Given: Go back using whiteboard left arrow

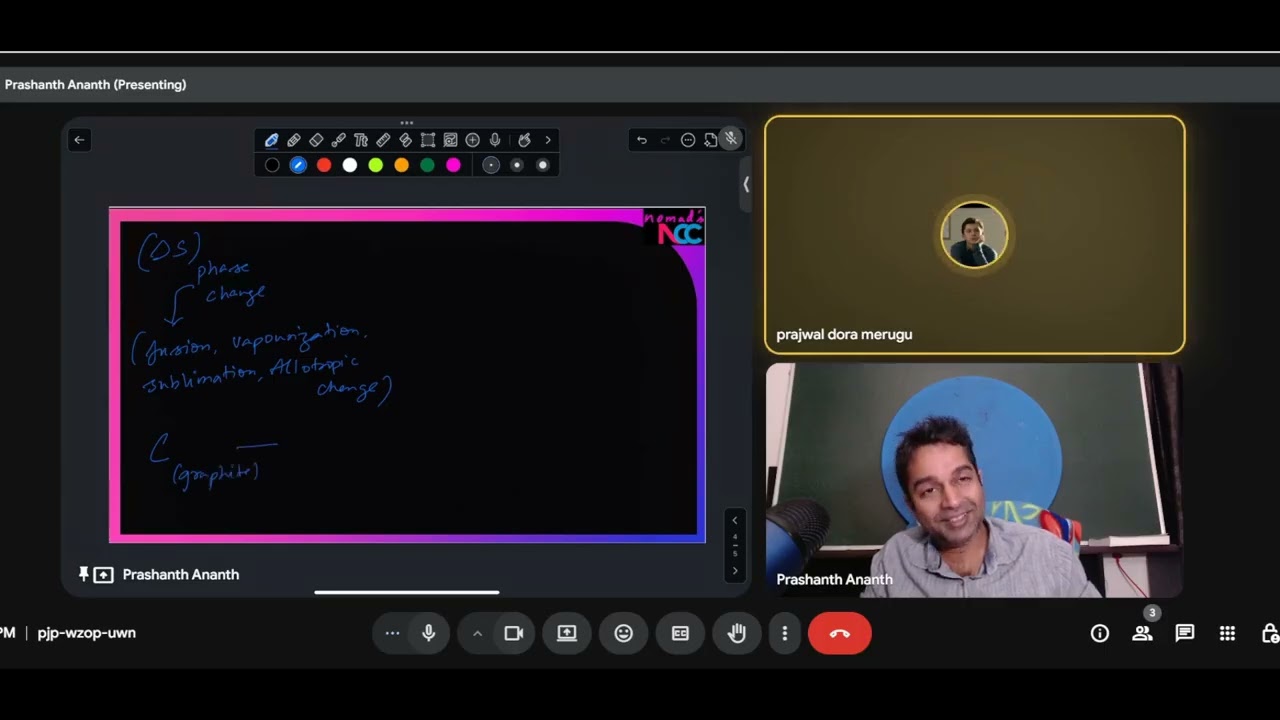Looking at the screenshot, I should (x=79, y=140).
